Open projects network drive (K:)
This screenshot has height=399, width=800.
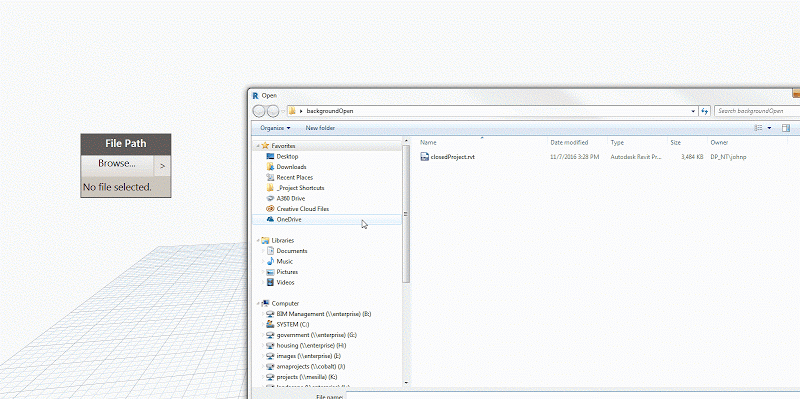[307, 377]
